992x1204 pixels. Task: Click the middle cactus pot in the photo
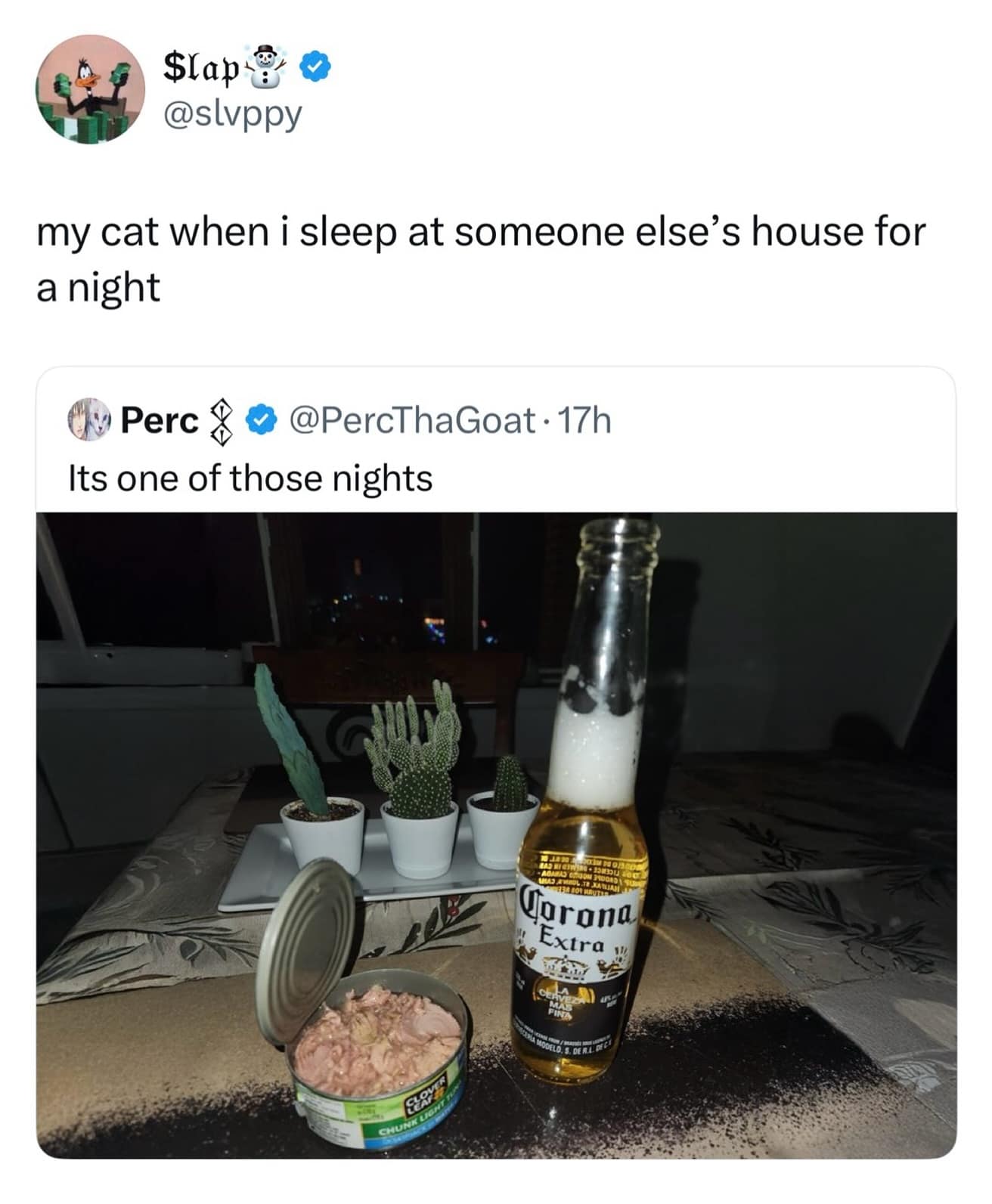tap(420, 837)
